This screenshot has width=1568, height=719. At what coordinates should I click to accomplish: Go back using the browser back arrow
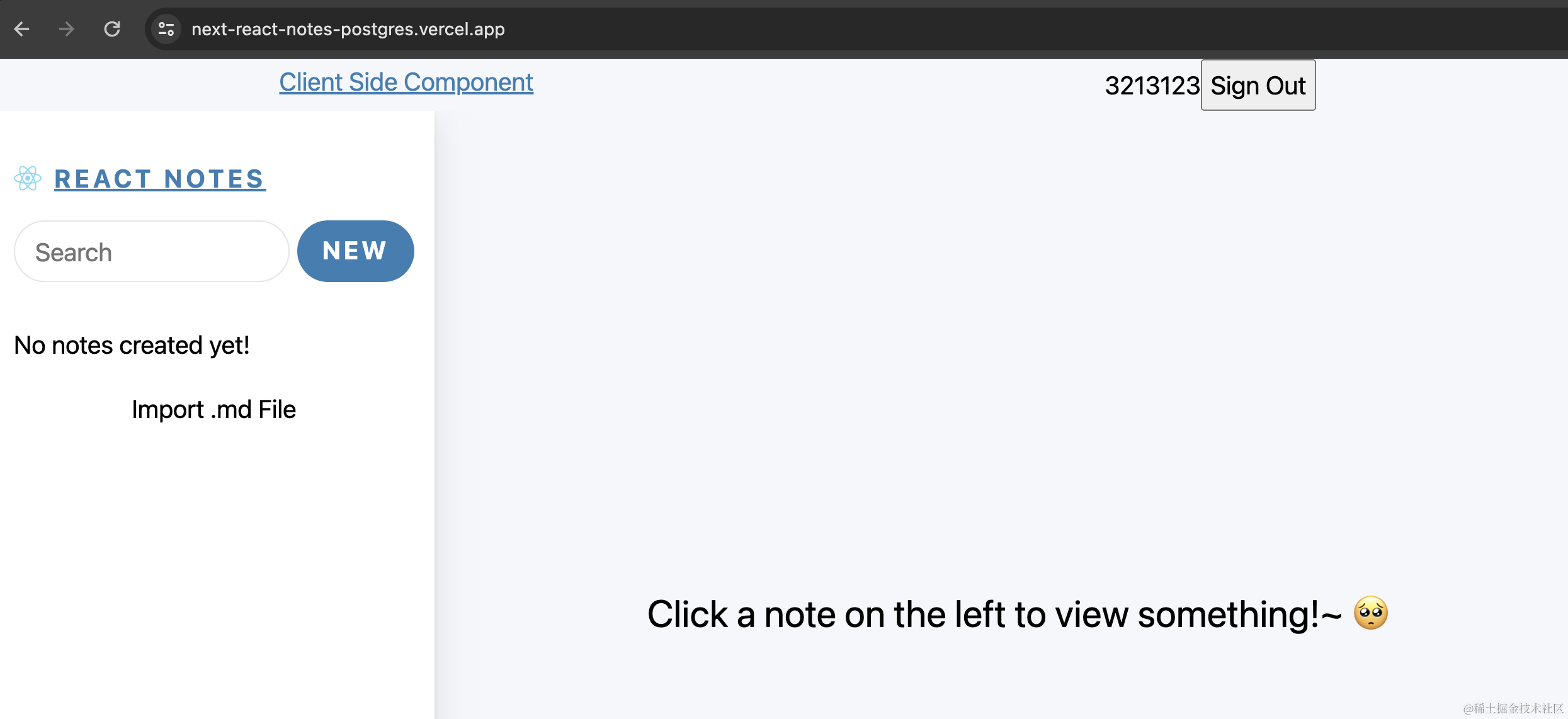point(22,29)
